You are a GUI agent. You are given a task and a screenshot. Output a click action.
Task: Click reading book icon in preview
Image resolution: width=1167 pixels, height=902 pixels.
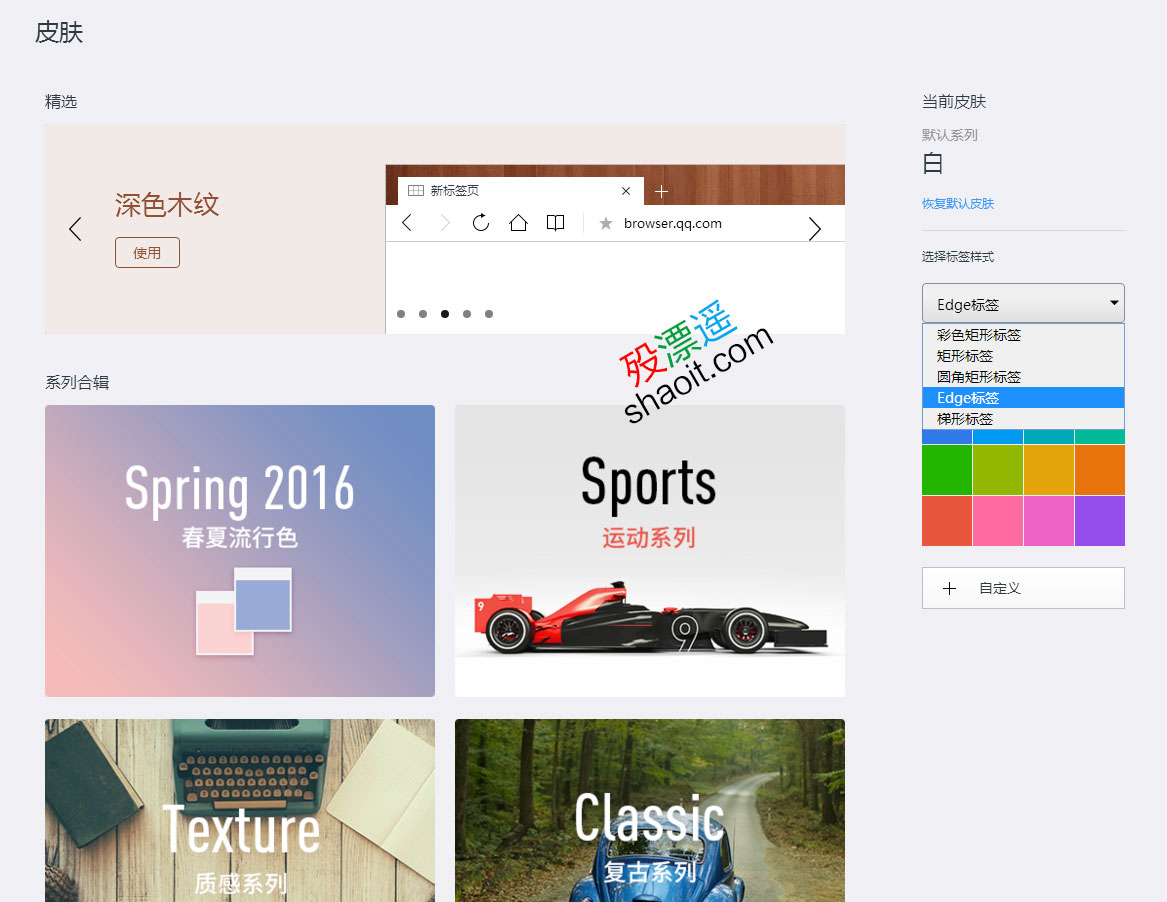tap(555, 223)
